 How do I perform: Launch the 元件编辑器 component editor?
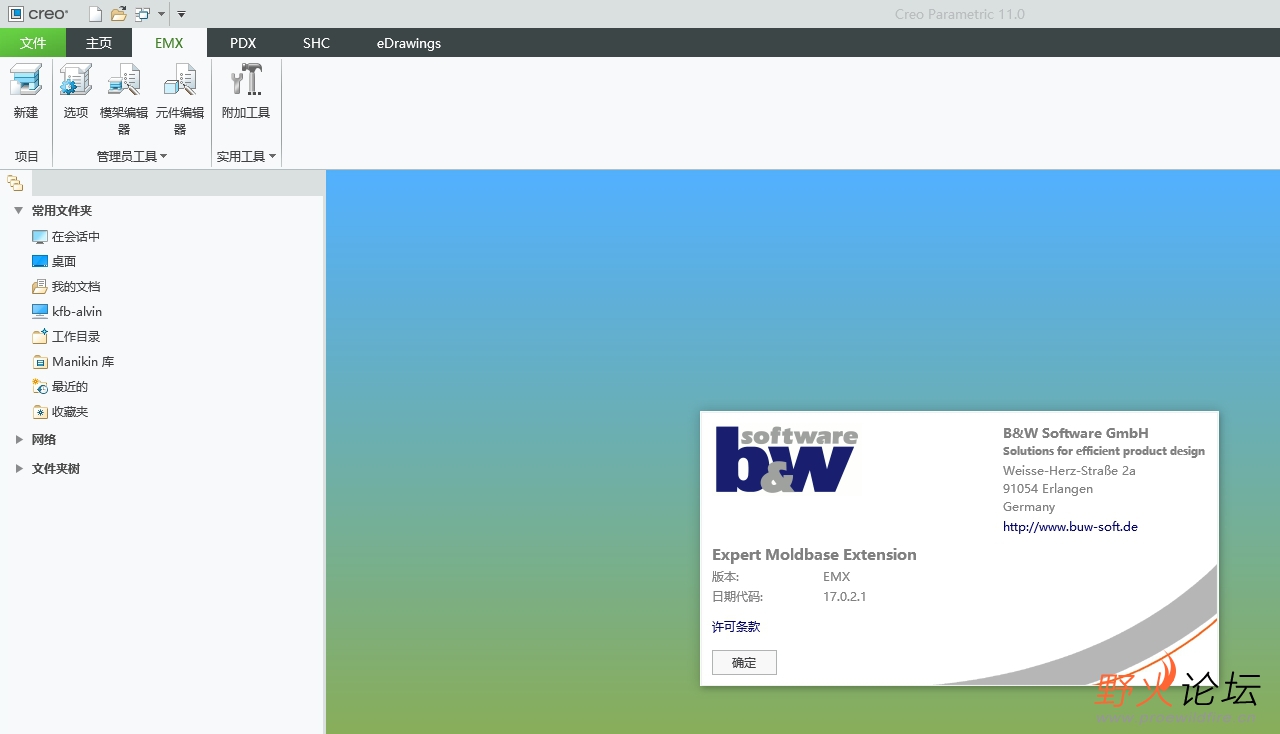tap(180, 80)
